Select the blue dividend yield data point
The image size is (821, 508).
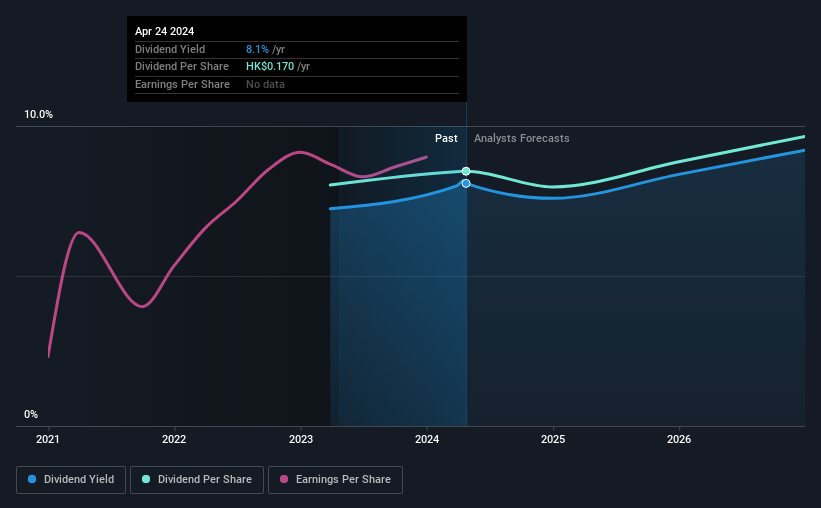click(466, 183)
